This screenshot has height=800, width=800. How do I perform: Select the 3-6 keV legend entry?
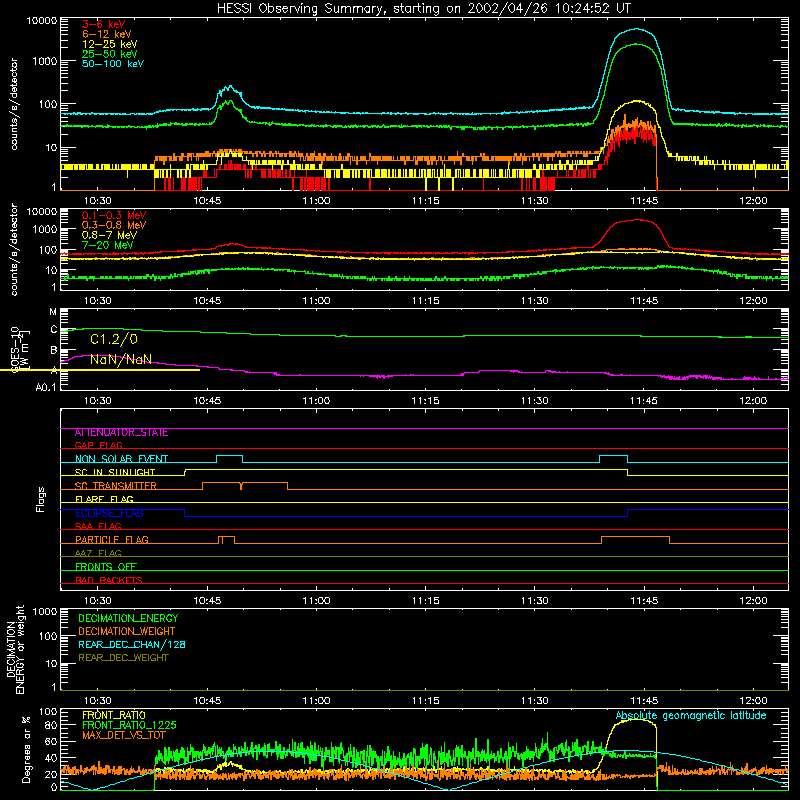click(103, 24)
